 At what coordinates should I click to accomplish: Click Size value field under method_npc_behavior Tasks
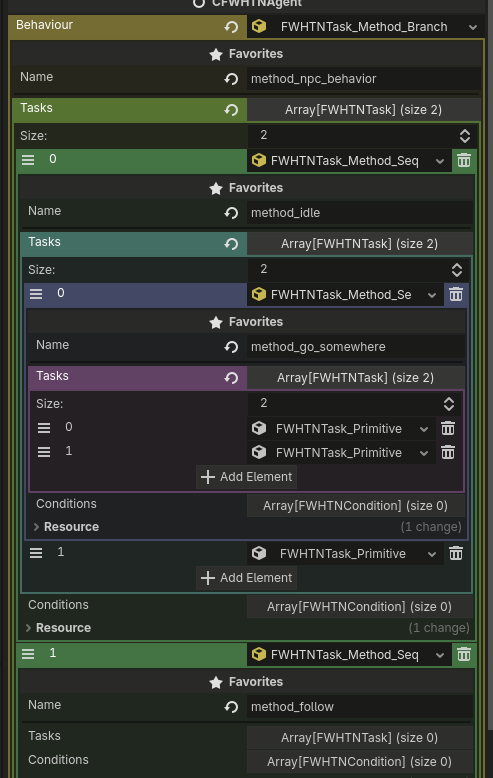(351, 135)
